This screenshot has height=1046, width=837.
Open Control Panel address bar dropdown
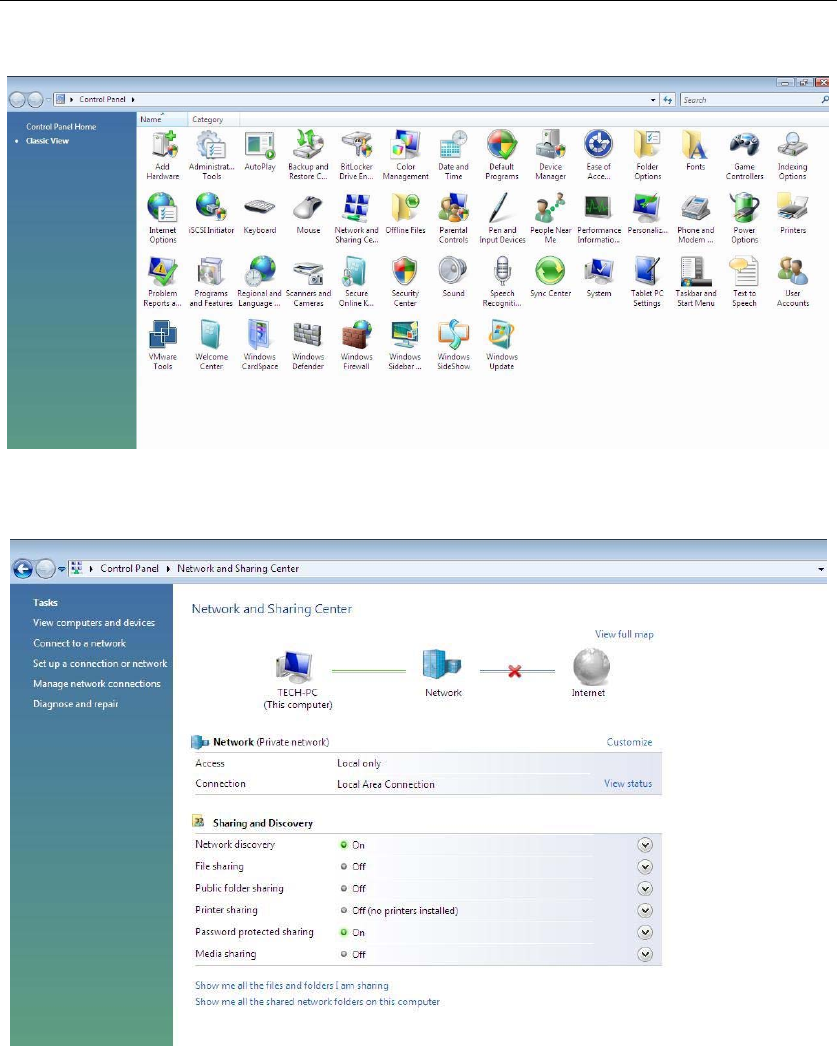(653, 100)
